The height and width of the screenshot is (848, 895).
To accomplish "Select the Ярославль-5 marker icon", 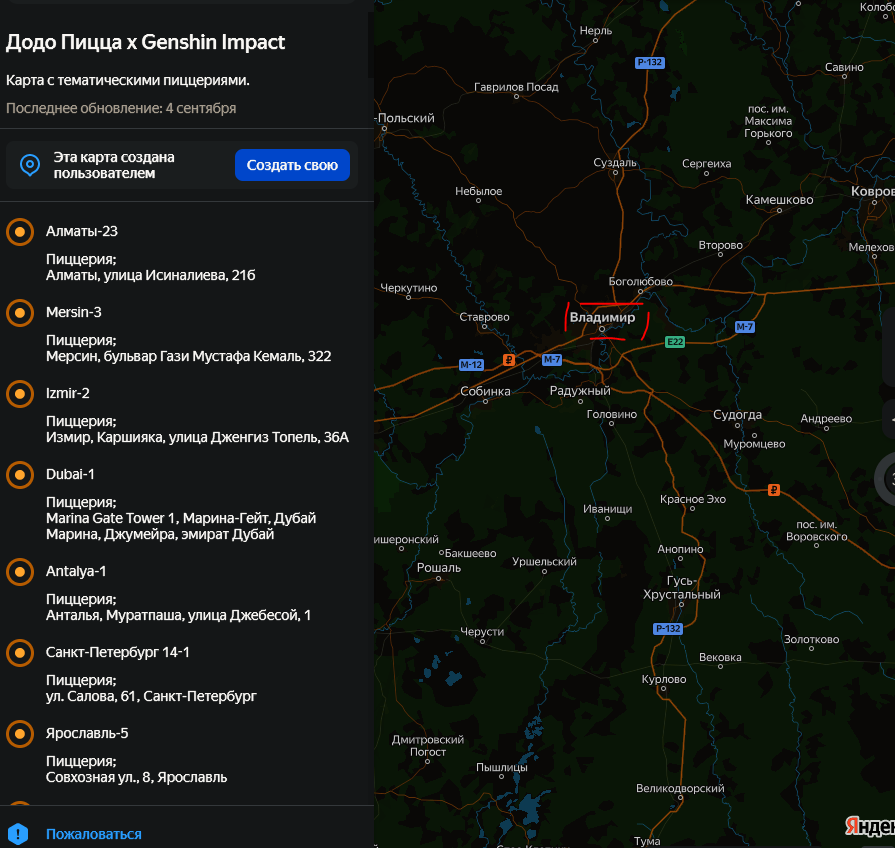I will (20, 734).
